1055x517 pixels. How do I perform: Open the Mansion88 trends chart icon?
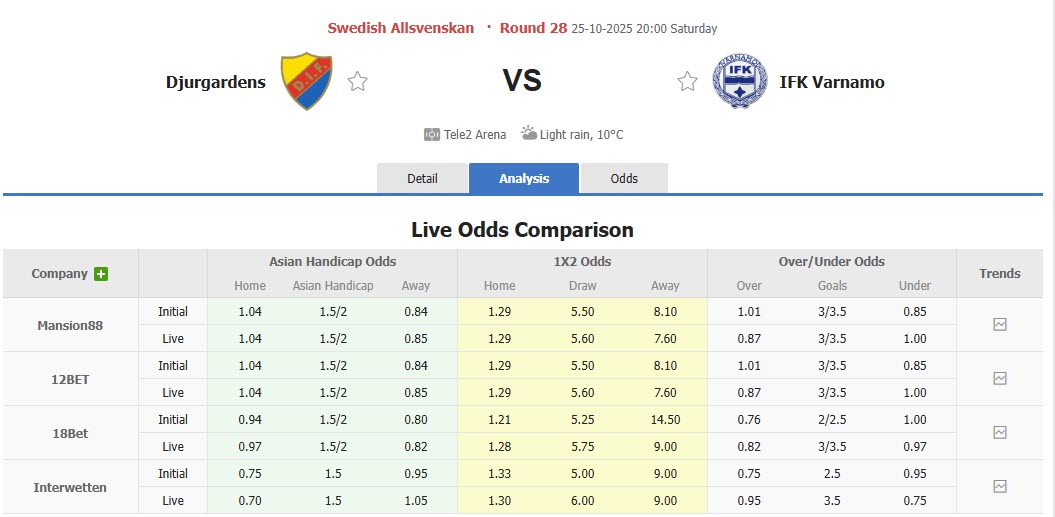point(1000,325)
